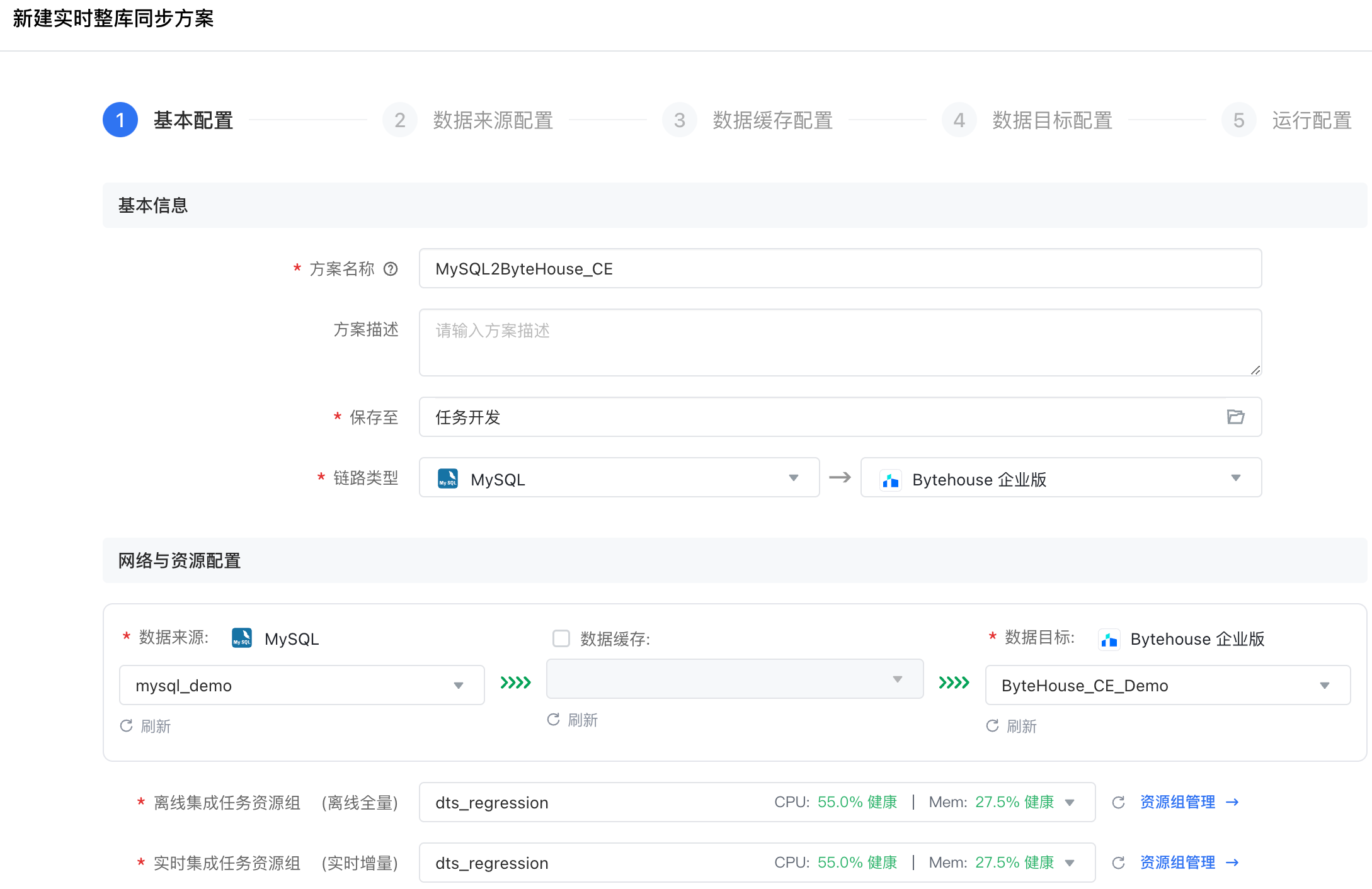The image size is (1372, 889).
Task: Click 网络与资源配置 section header
Action: 735,560
